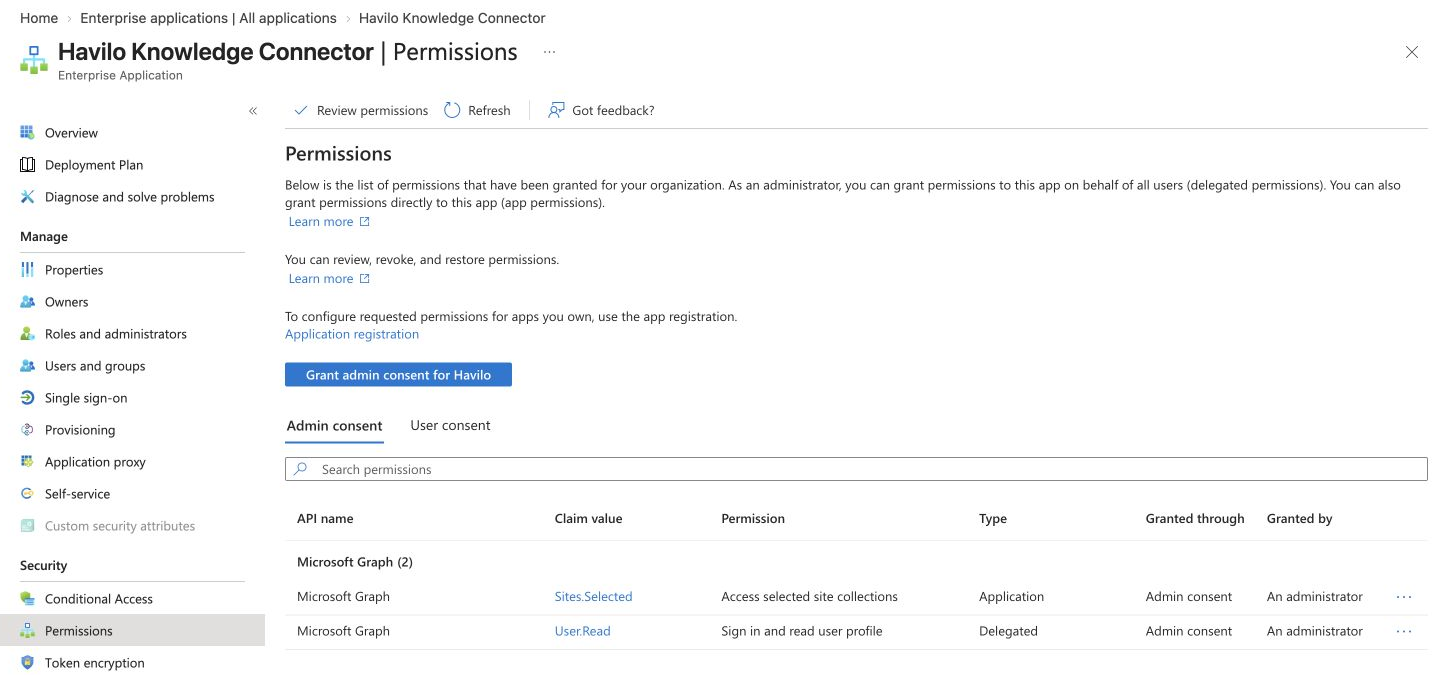Click the 'Delegated' type cell

pyautogui.click(x=1008, y=631)
